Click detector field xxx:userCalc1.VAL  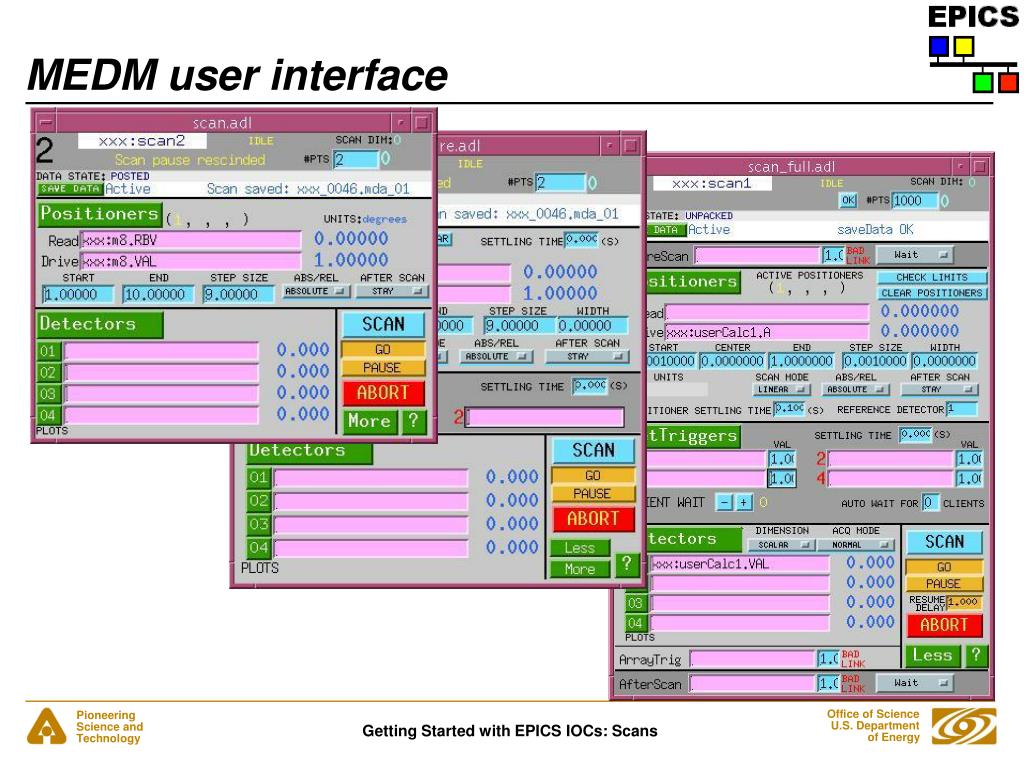(x=740, y=564)
